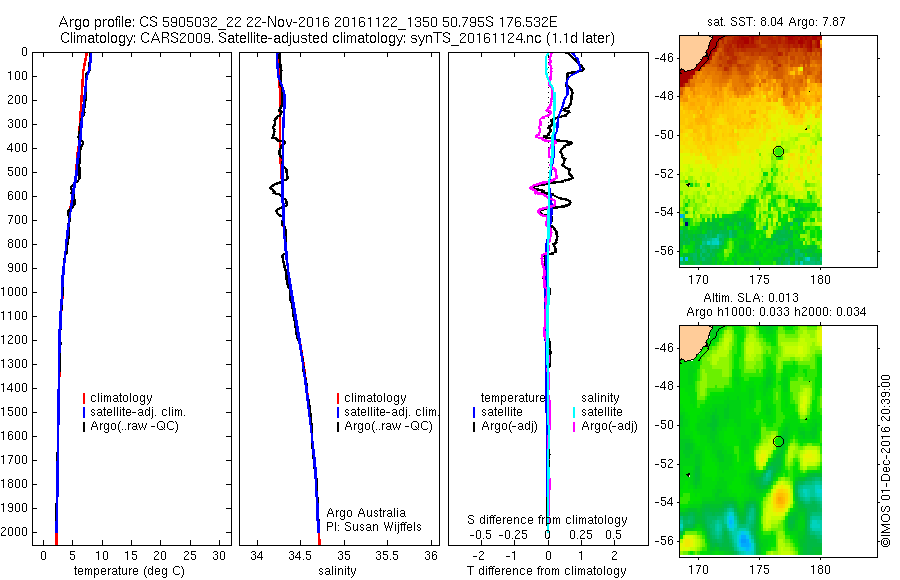Click T difference from climatology label

point(546,571)
